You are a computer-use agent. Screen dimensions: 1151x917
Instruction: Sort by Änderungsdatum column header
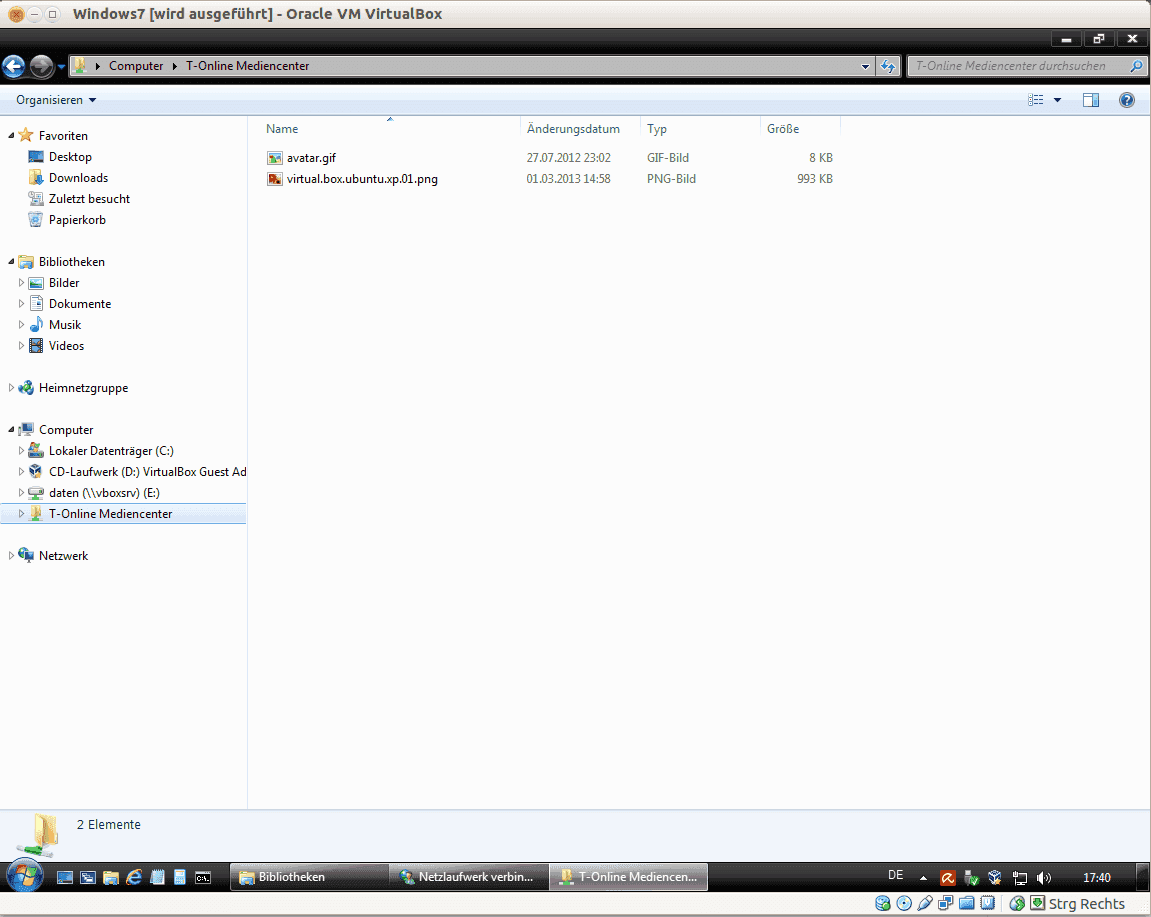(x=580, y=128)
